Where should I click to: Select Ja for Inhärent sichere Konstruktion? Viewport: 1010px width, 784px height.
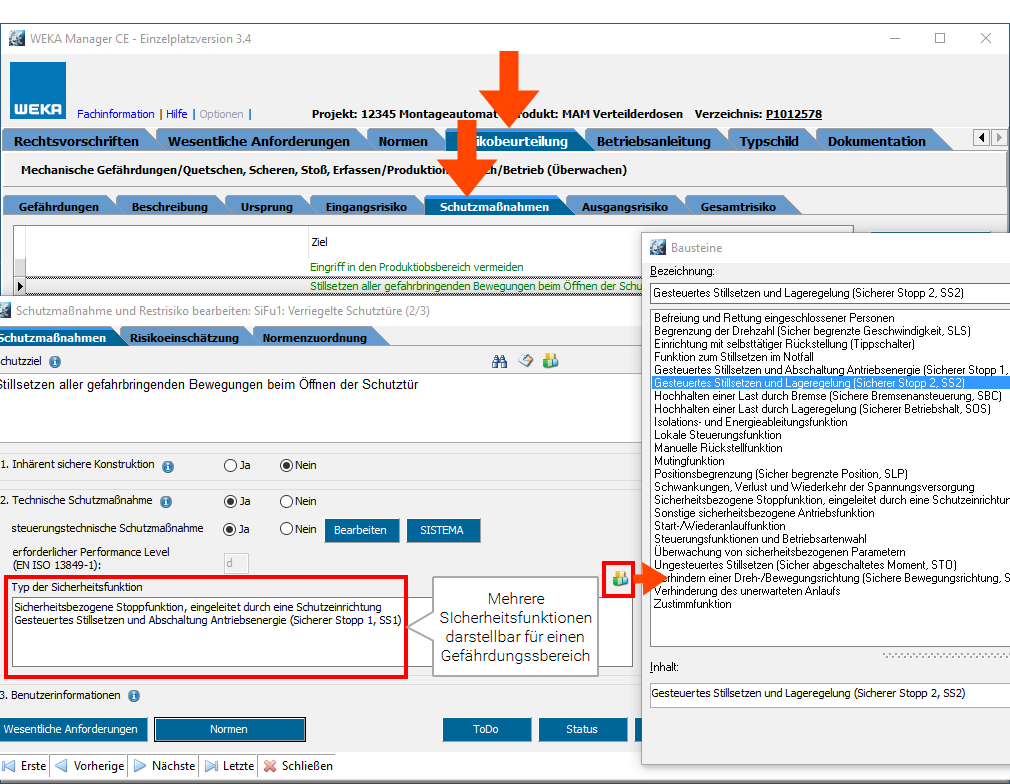tap(231, 465)
